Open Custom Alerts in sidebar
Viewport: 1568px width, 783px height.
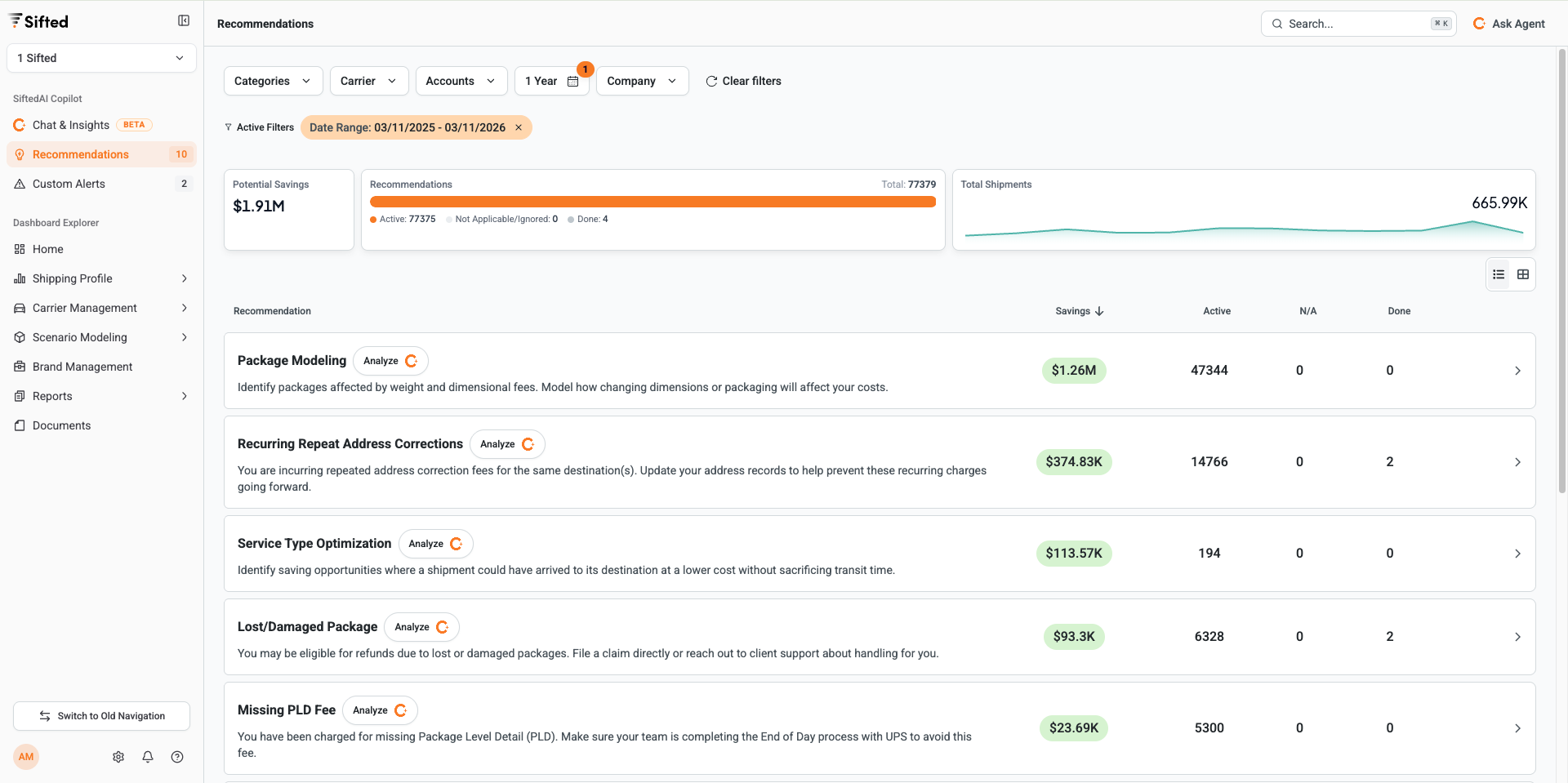pyautogui.click(x=69, y=184)
